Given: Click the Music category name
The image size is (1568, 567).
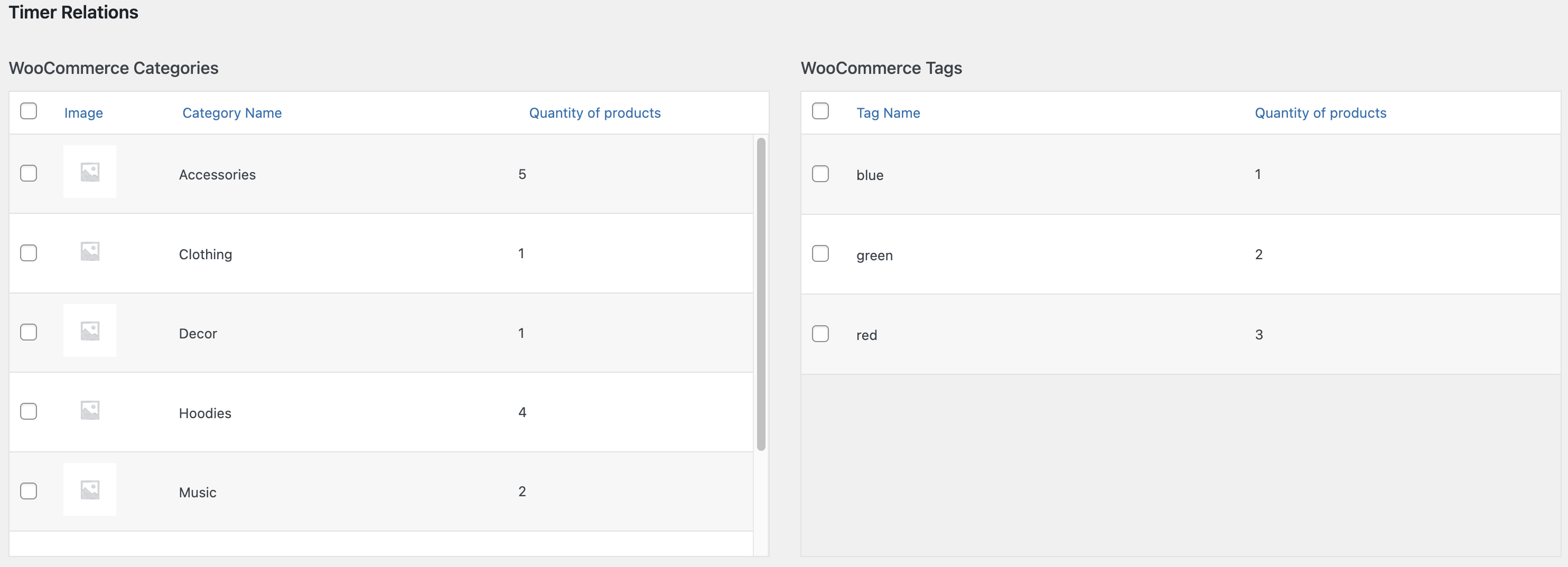Looking at the screenshot, I should pyautogui.click(x=197, y=492).
